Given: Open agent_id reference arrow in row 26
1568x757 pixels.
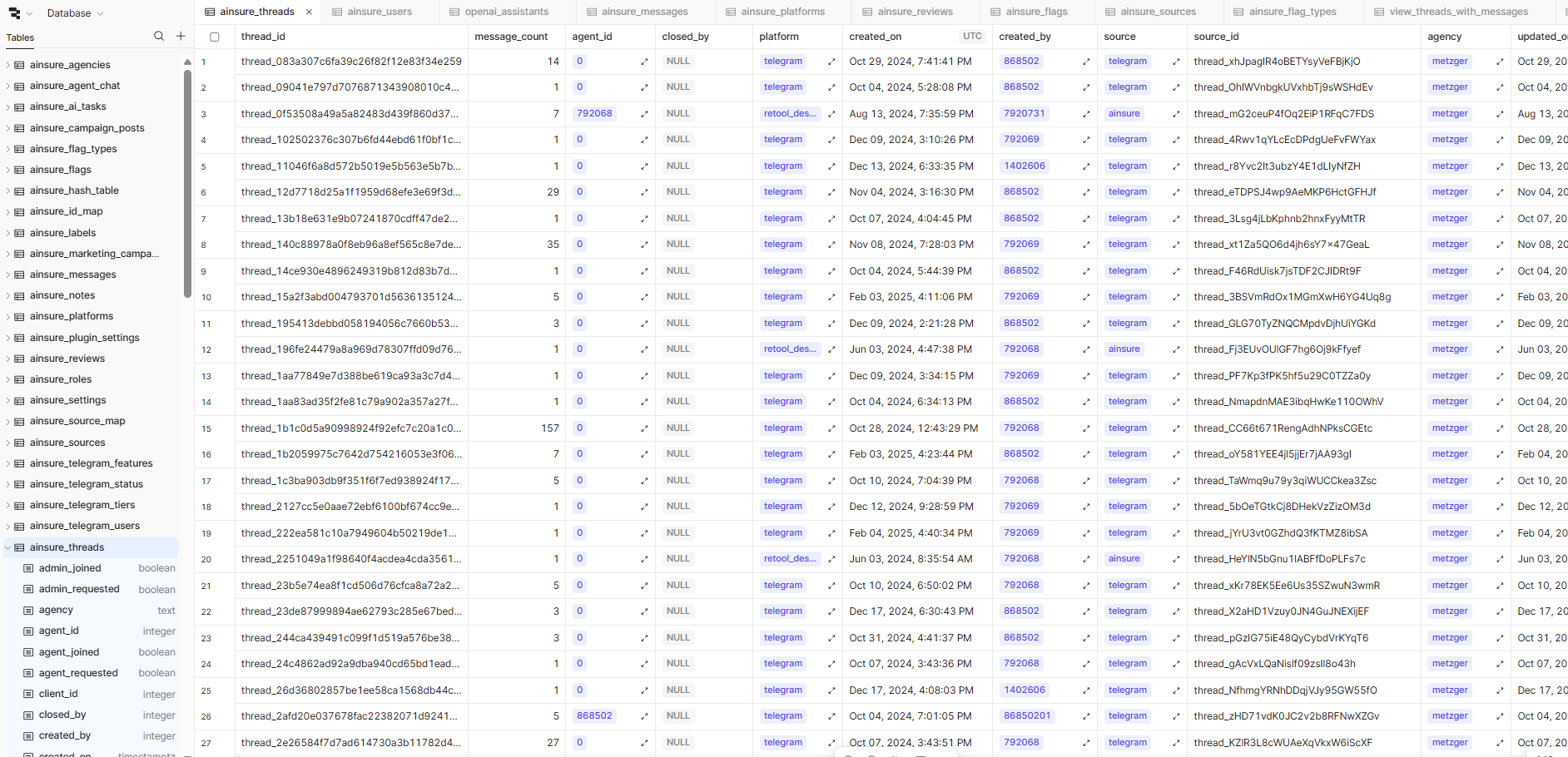Looking at the screenshot, I should tap(644, 716).
